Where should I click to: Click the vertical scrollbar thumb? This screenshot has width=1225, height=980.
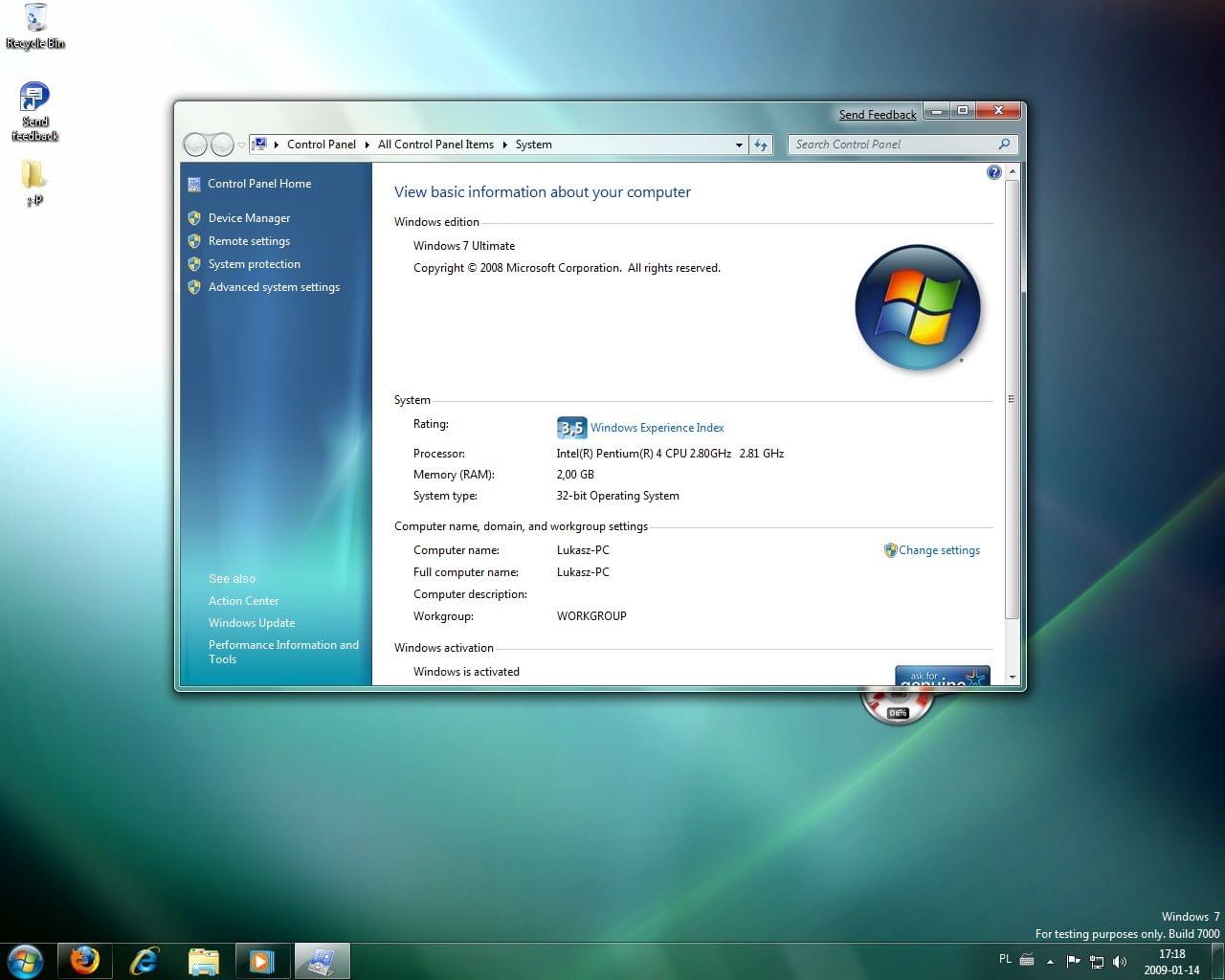(1013, 399)
